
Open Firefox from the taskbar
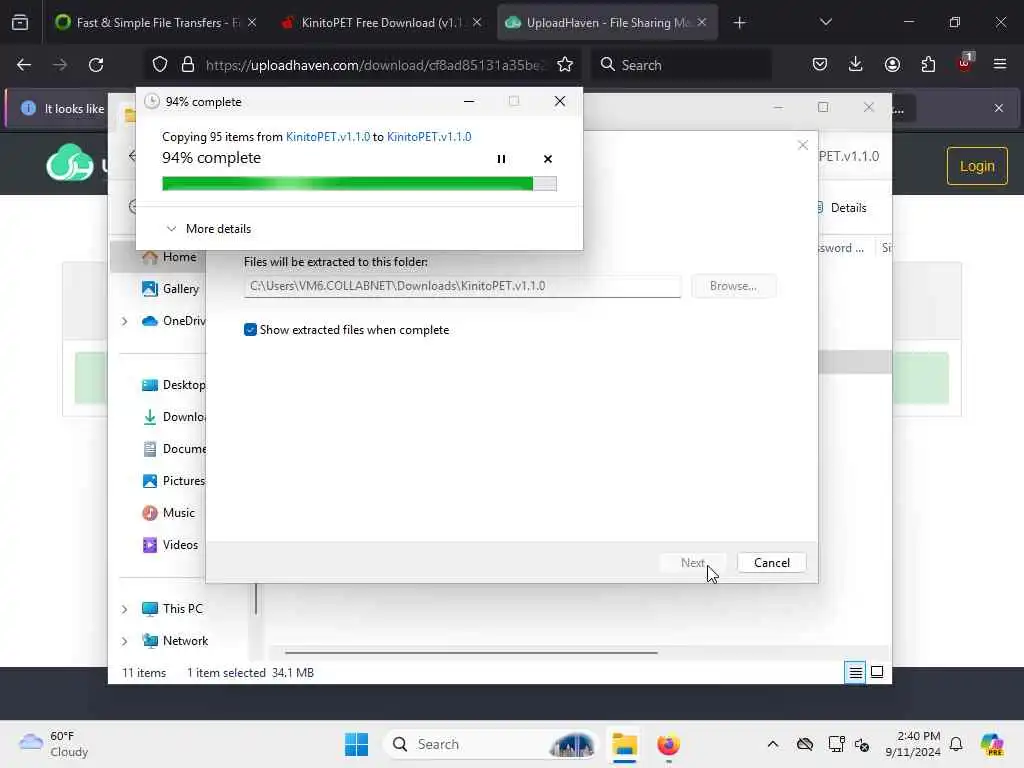[668, 744]
